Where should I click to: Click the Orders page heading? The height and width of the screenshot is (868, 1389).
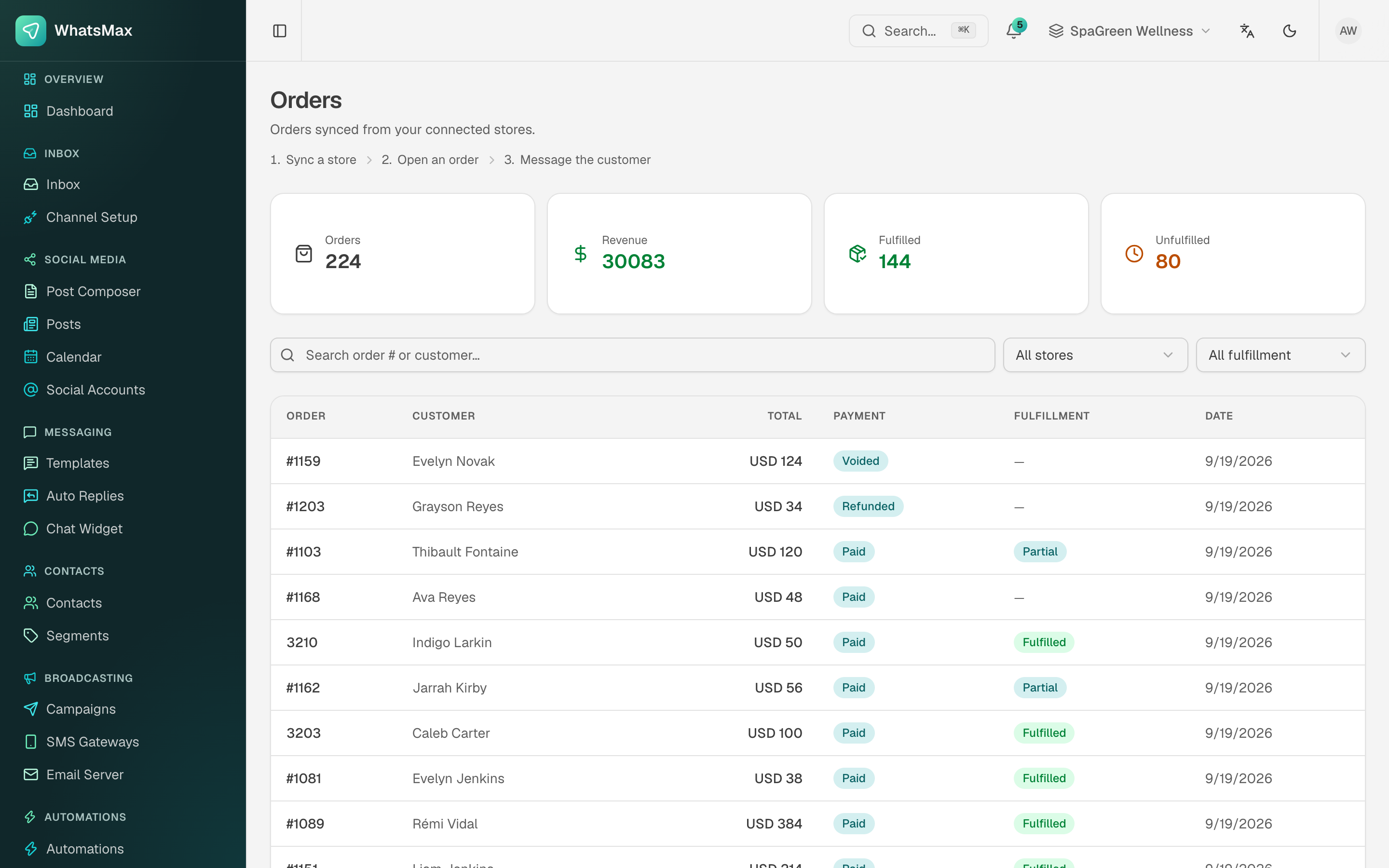click(306, 100)
